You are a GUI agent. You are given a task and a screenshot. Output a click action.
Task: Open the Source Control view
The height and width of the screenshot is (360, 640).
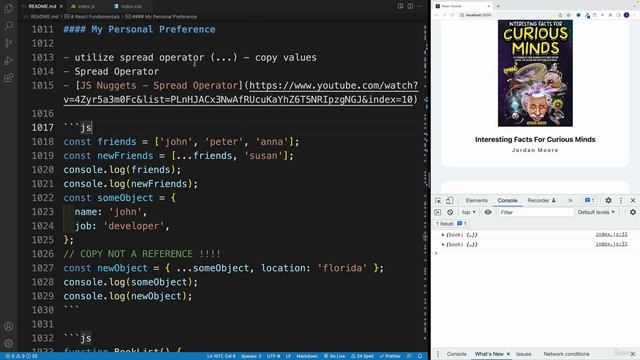click(8, 43)
